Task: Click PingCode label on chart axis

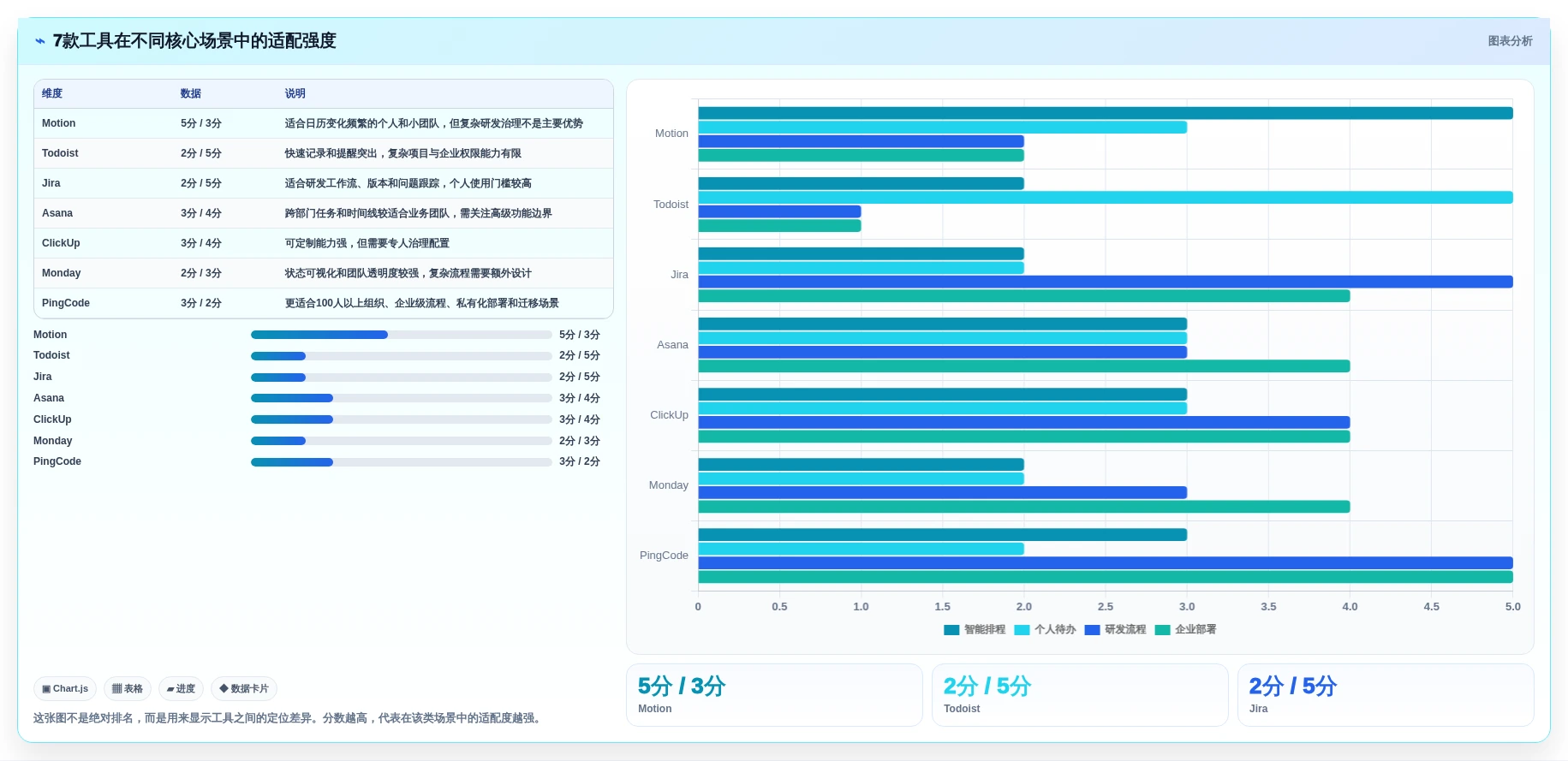Action: pyautogui.click(x=664, y=556)
